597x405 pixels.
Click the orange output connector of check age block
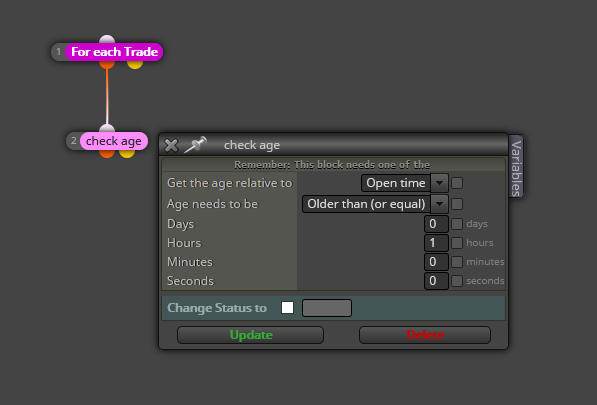pos(107,153)
